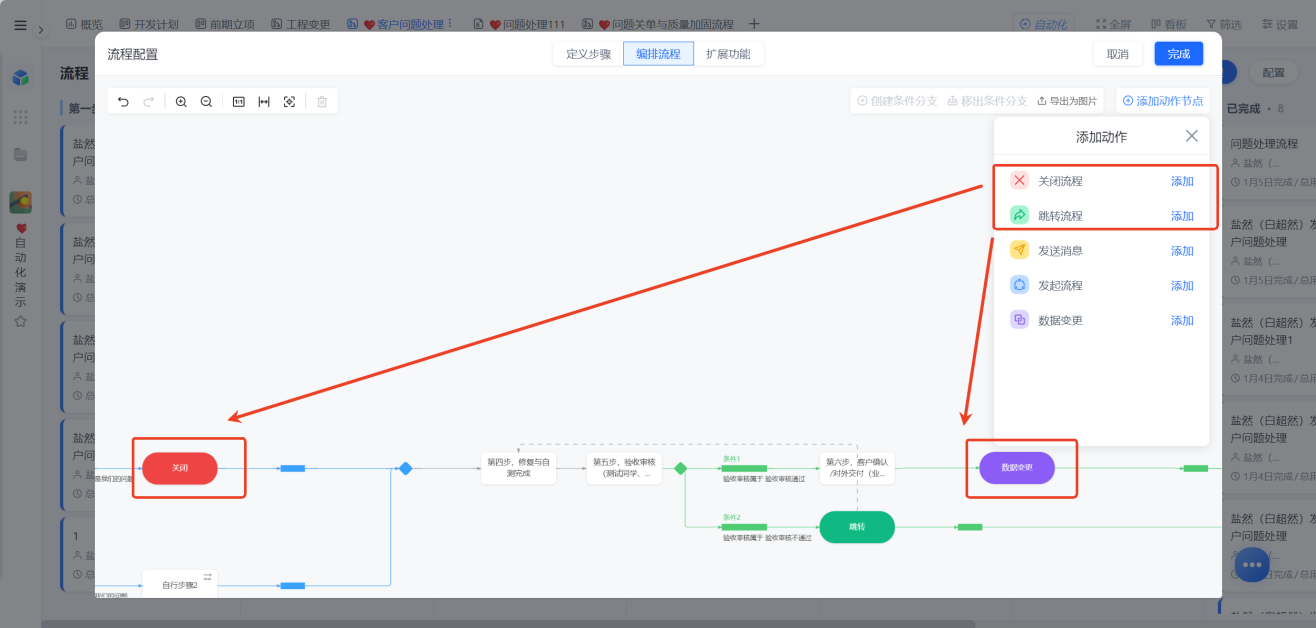Click 添加动作节点 button
Viewport: 1316px width, 628px height.
[x=1162, y=101]
